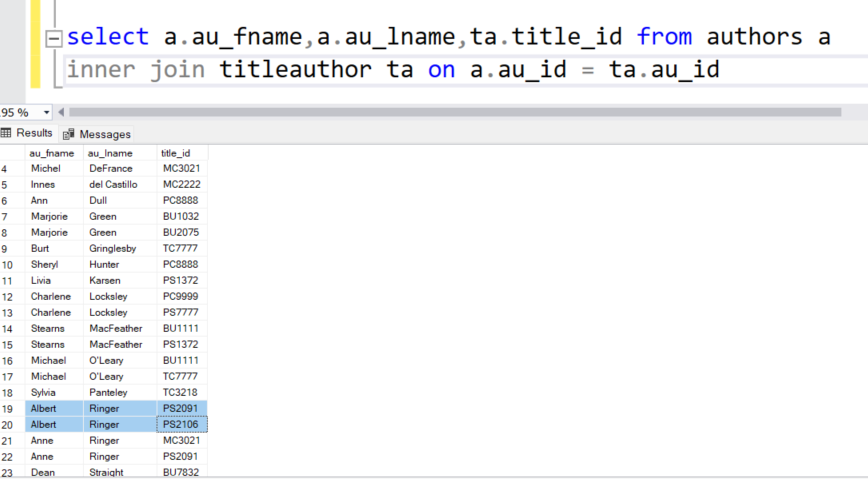Click cell 'Ann' in row 6
This screenshot has height=479, width=868.
54,200
